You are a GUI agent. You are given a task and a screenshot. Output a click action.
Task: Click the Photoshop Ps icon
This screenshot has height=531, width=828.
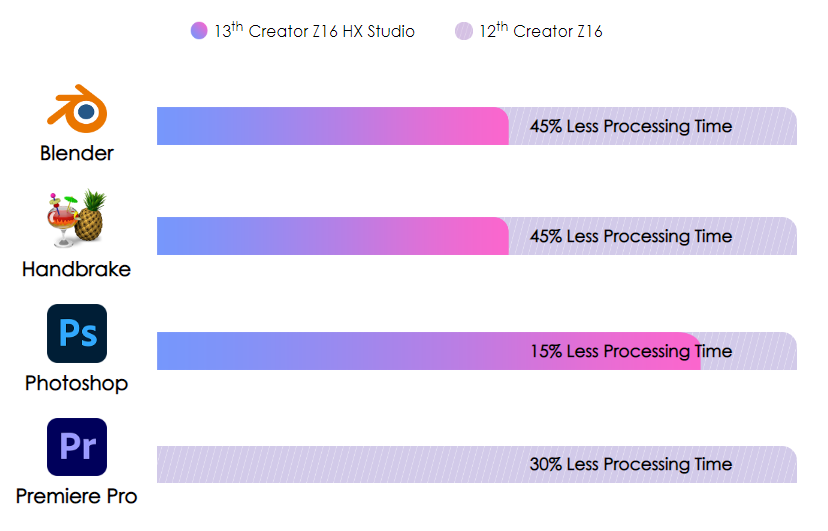(77, 334)
